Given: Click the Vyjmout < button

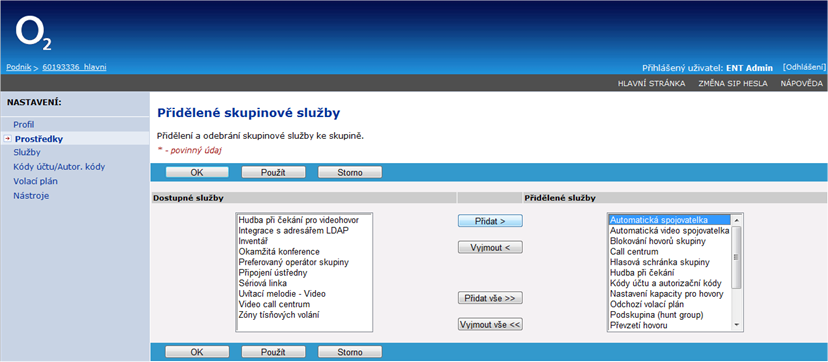Looking at the screenshot, I should (x=490, y=247).
